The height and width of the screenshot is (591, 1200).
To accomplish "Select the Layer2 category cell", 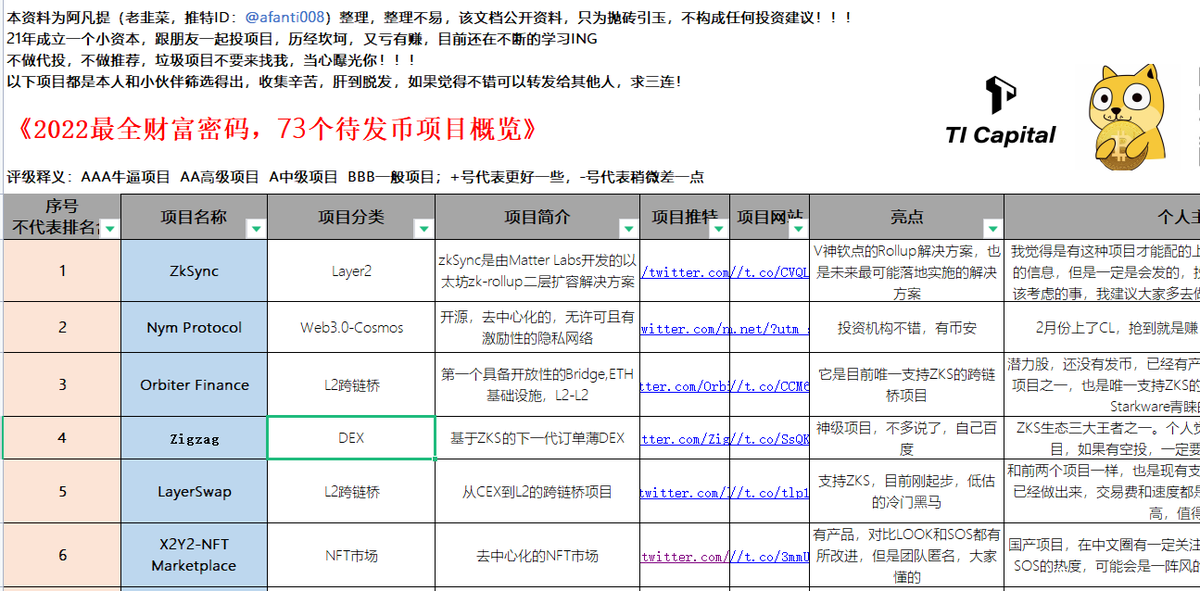I will (351, 271).
